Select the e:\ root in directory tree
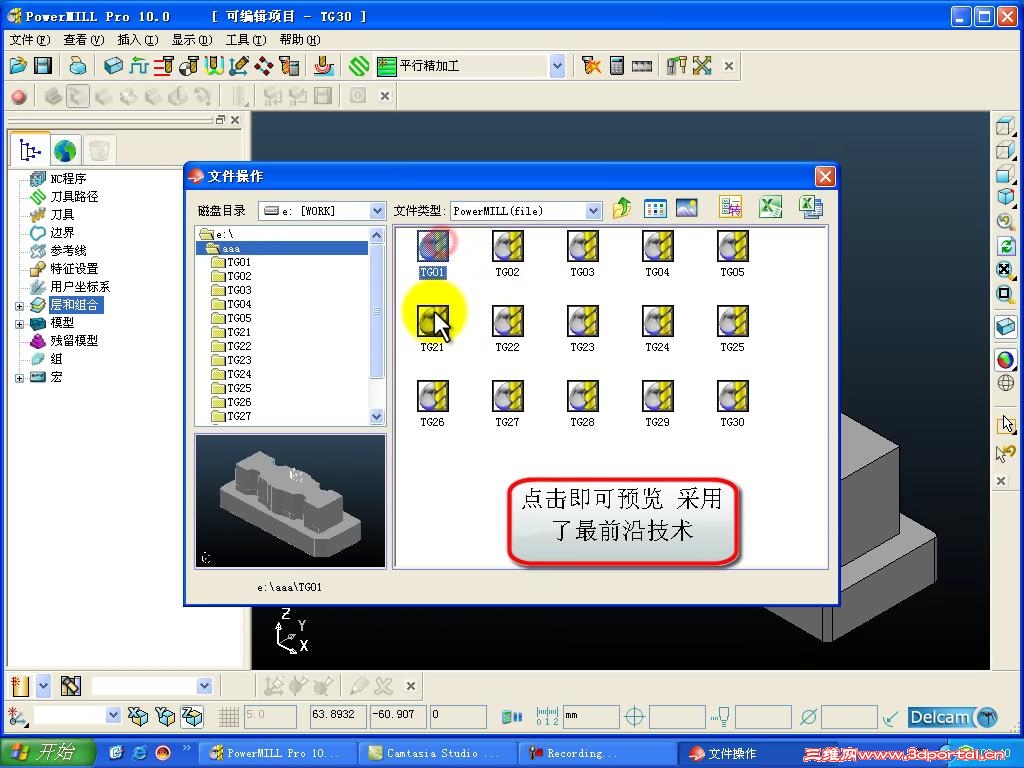The image size is (1024, 768). pos(225,234)
